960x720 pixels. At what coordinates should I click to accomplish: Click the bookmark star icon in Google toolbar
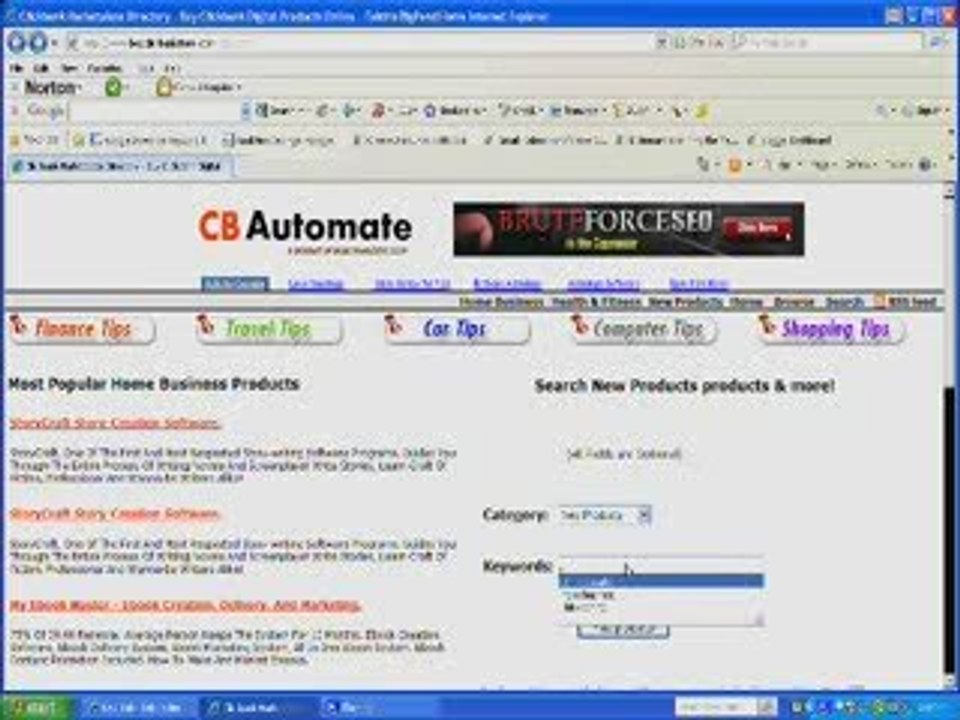click(x=430, y=111)
